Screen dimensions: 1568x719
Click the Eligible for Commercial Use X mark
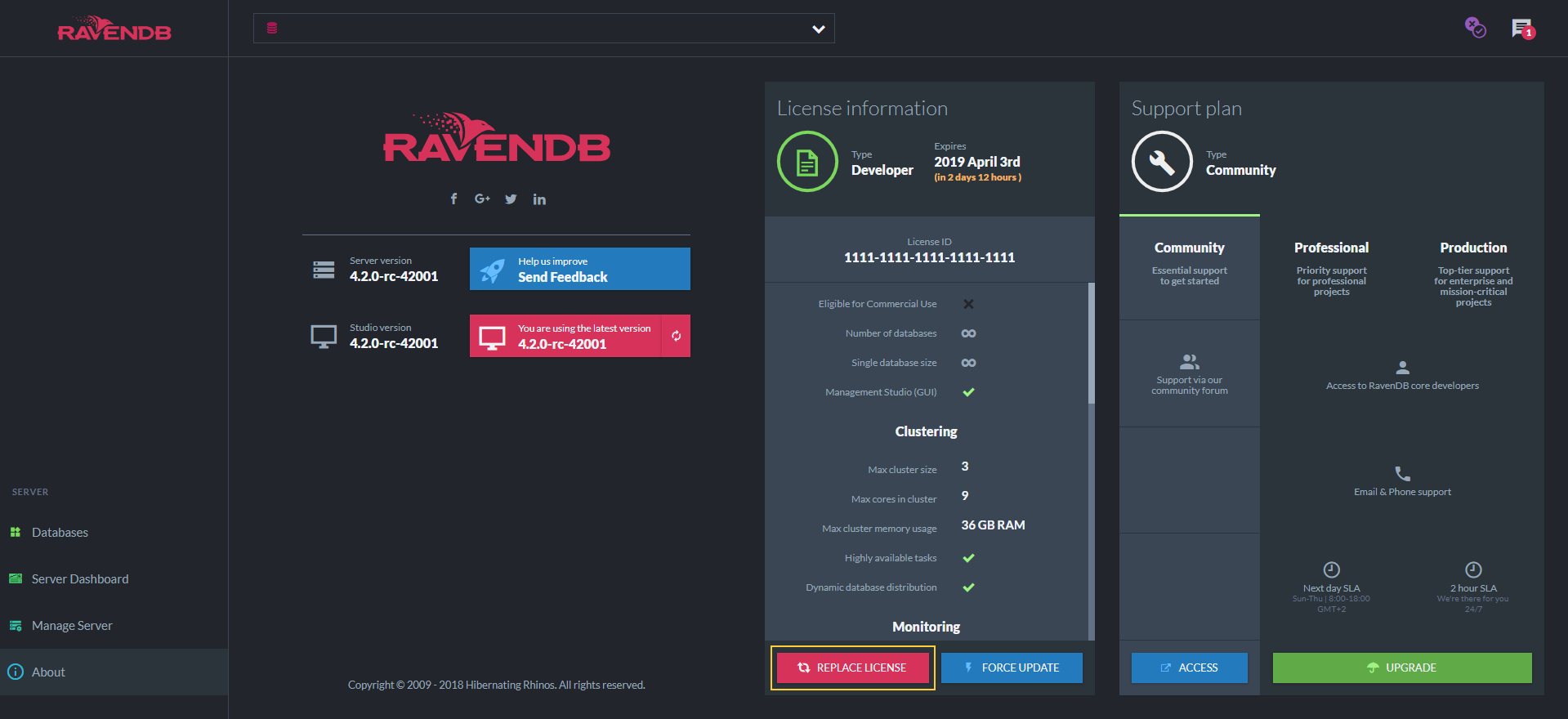pyautogui.click(x=968, y=304)
